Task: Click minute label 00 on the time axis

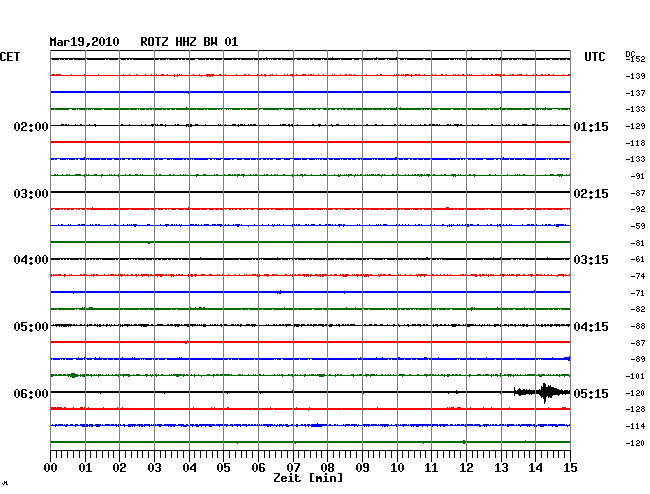Action: click(x=51, y=468)
